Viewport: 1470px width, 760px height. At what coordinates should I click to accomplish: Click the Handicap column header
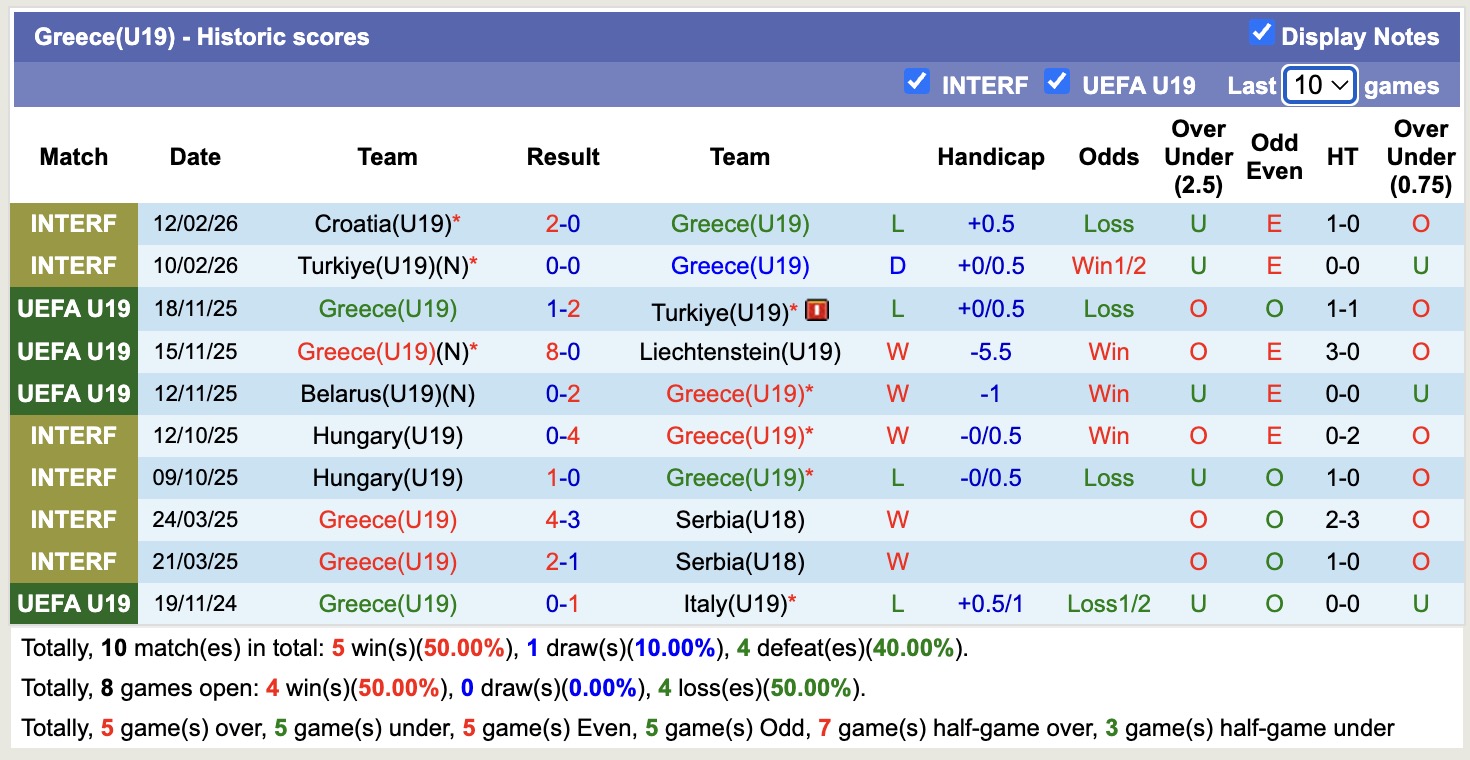pos(990,157)
